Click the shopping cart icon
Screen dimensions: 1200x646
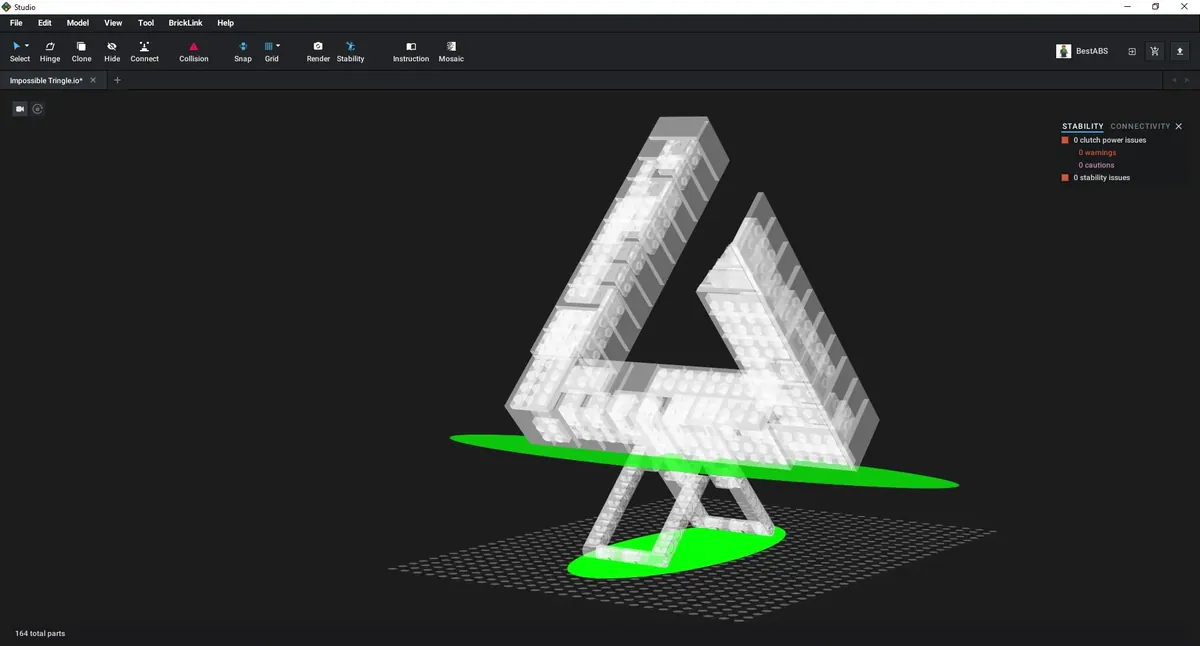click(1155, 51)
